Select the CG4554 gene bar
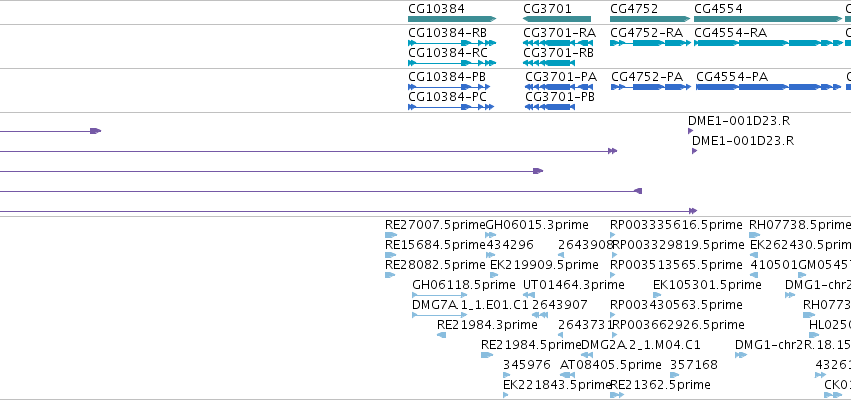The height and width of the screenshot is (400, 851). [x=768, y=19]
